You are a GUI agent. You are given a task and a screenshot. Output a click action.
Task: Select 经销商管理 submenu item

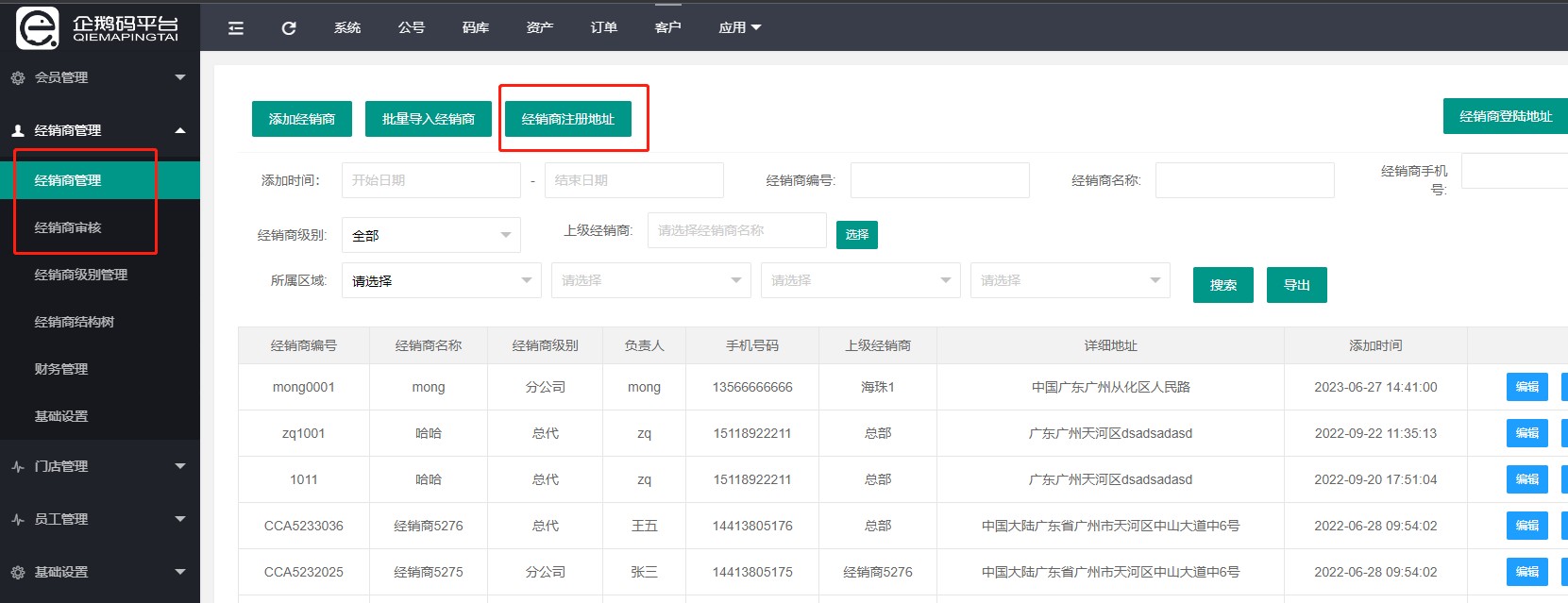click(x=100, y=180)
